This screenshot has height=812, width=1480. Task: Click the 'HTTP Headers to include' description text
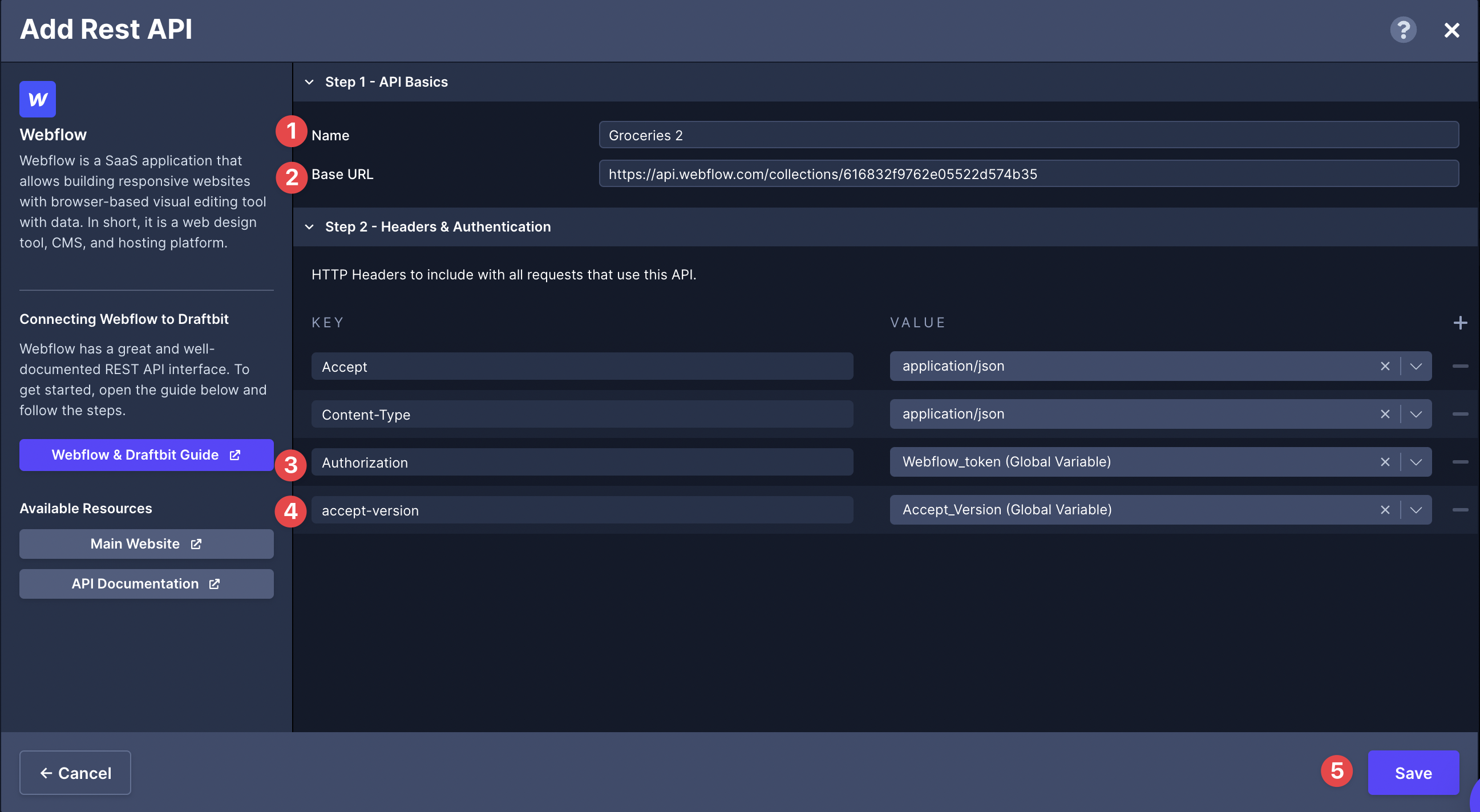point(503,274)
